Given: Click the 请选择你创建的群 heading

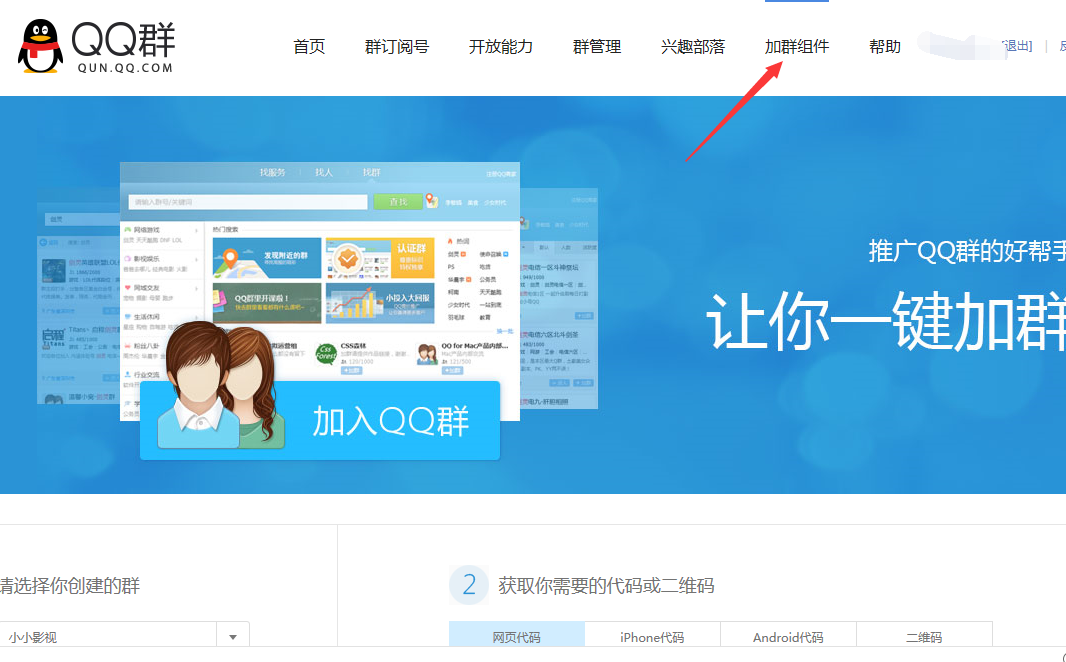Looking at the screenshot, I should pos(70,585).
